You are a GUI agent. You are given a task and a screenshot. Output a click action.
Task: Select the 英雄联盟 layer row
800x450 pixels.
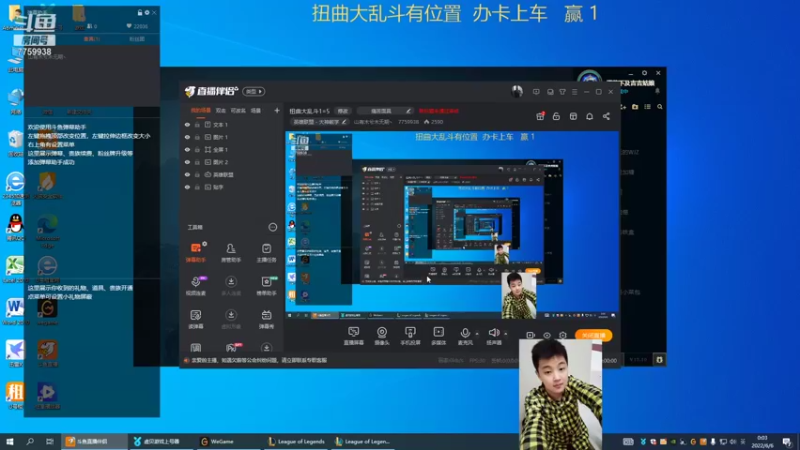232,174
